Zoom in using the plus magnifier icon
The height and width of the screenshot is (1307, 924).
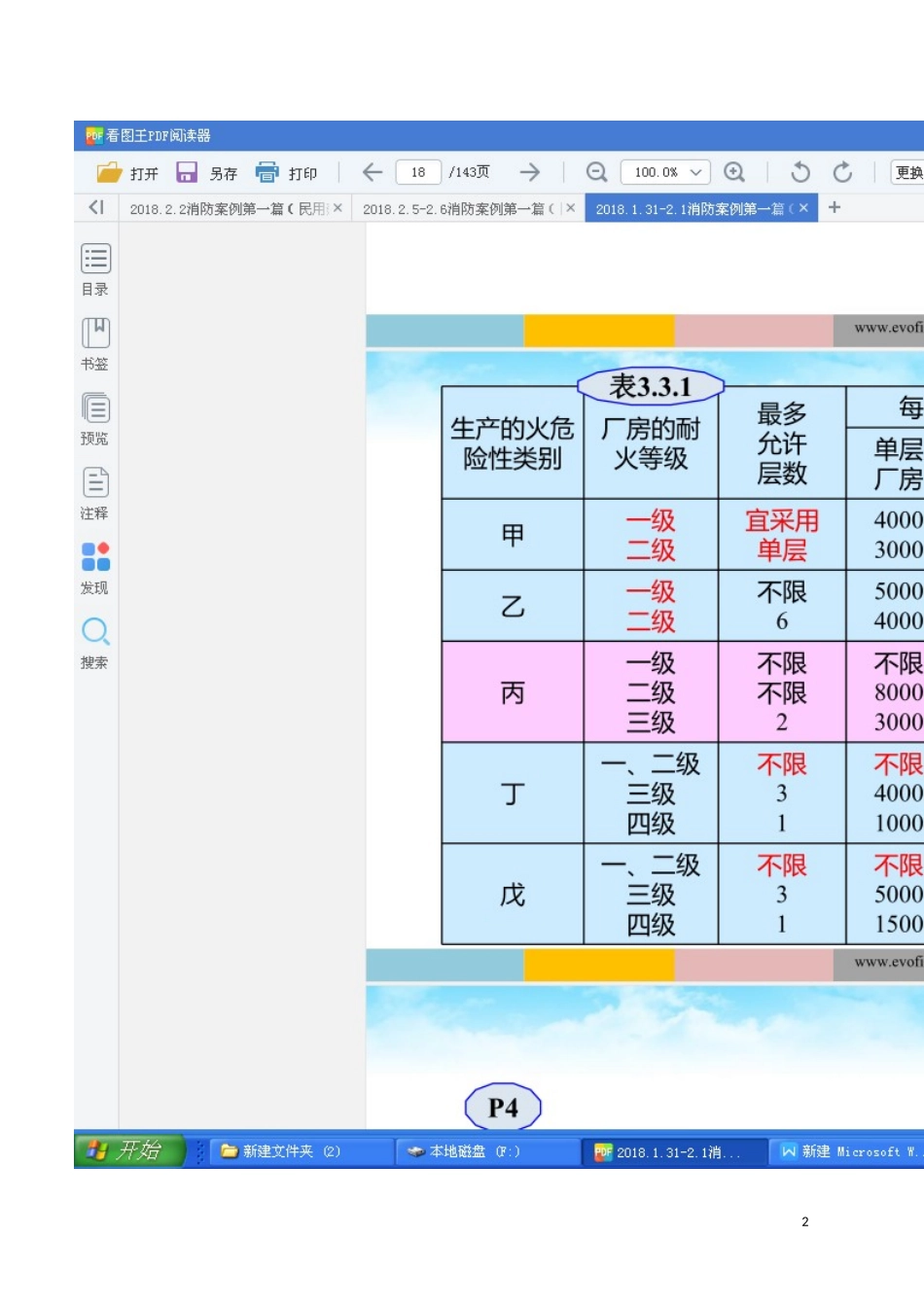click(734, 172)
